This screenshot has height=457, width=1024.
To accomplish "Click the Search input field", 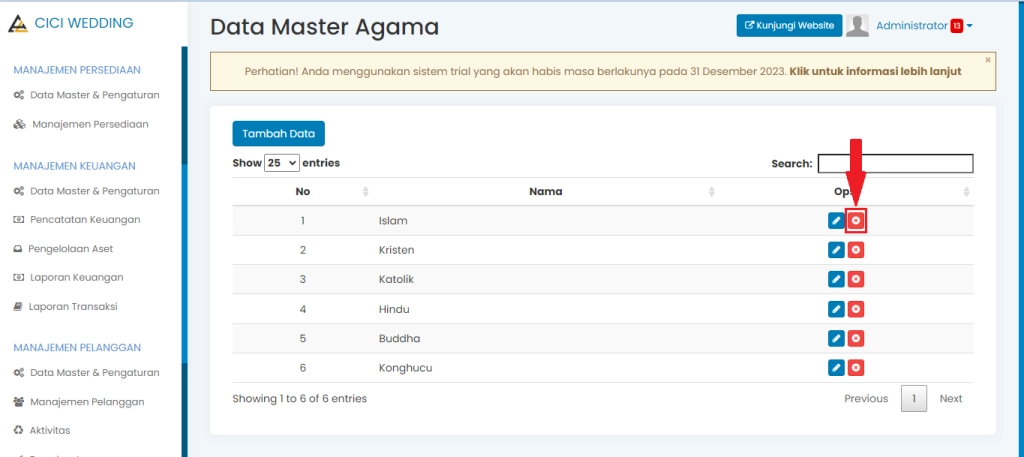I will tap(895, 164).
